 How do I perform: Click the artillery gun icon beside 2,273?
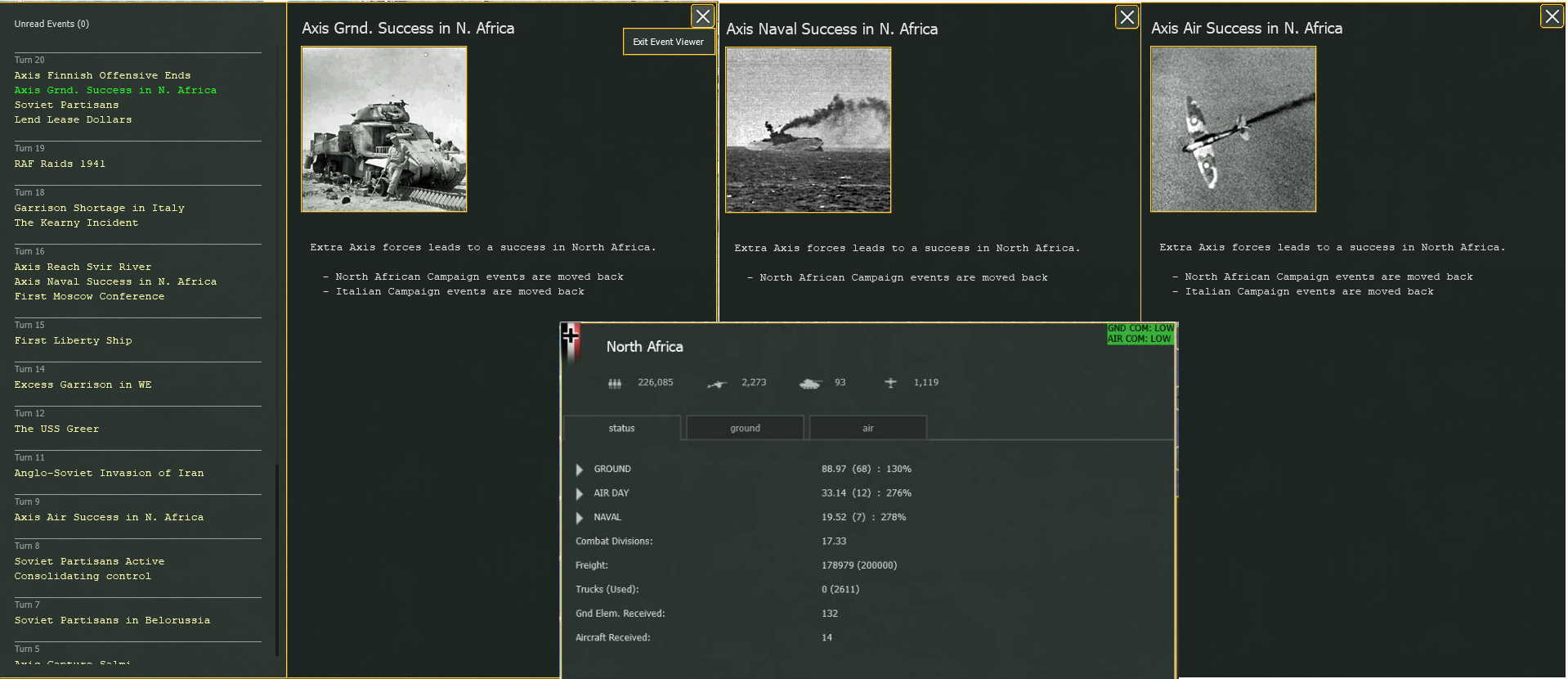(x=717, y=384)
